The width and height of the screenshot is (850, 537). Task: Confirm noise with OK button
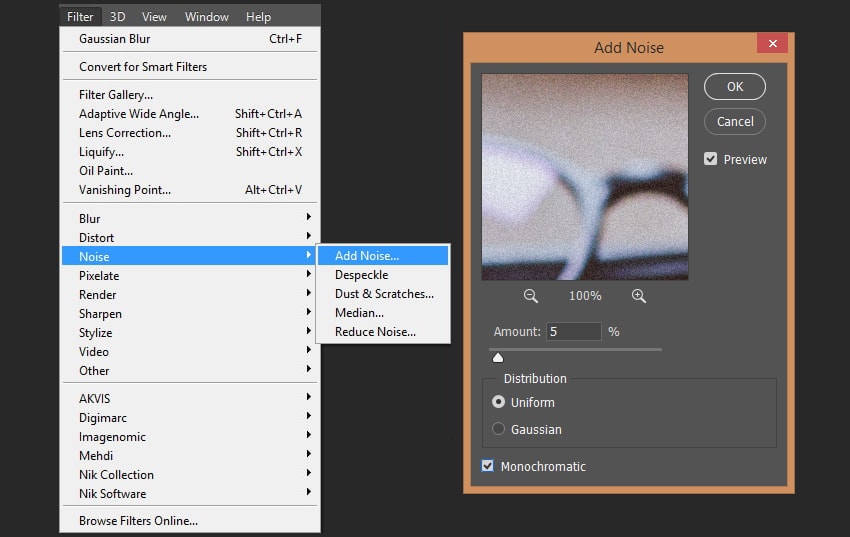click(735, 87)
